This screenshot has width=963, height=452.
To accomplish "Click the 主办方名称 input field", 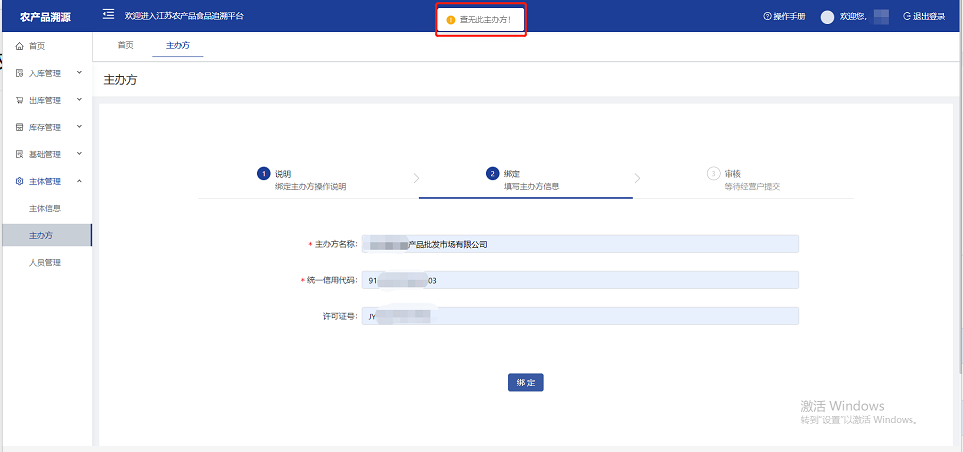I will point(580,244).
